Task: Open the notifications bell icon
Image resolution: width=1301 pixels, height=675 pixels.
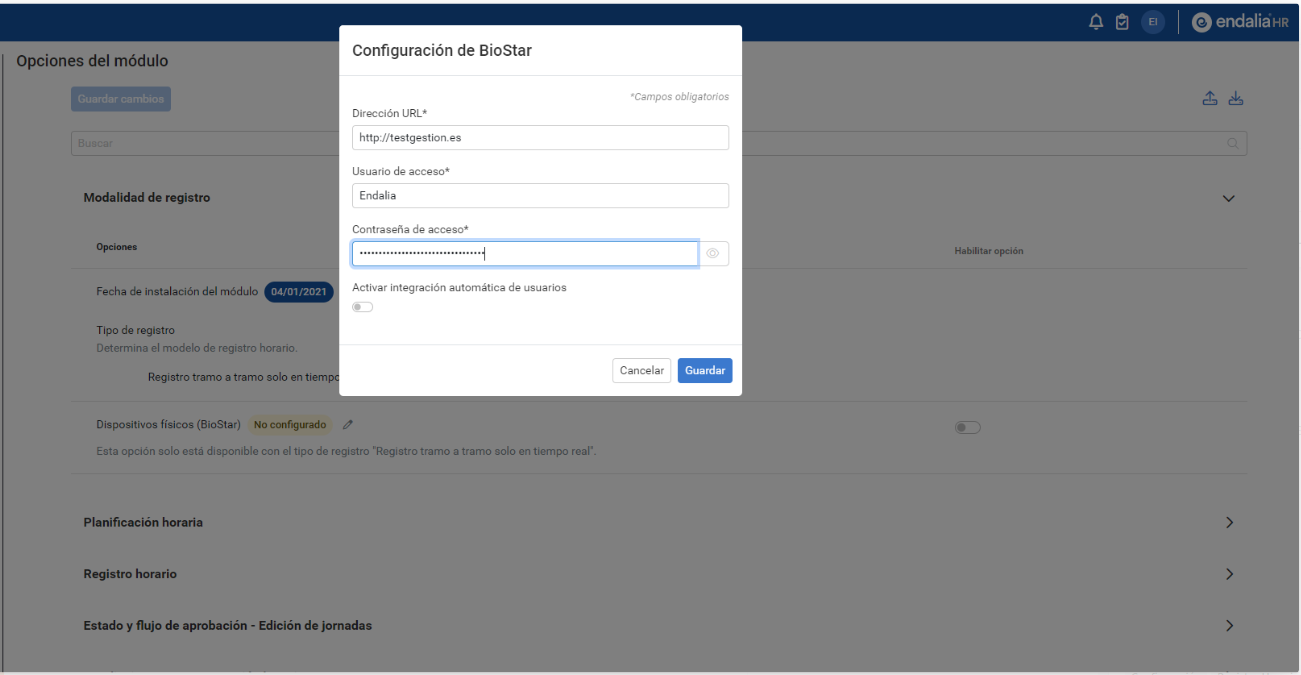Action: 1096,22
